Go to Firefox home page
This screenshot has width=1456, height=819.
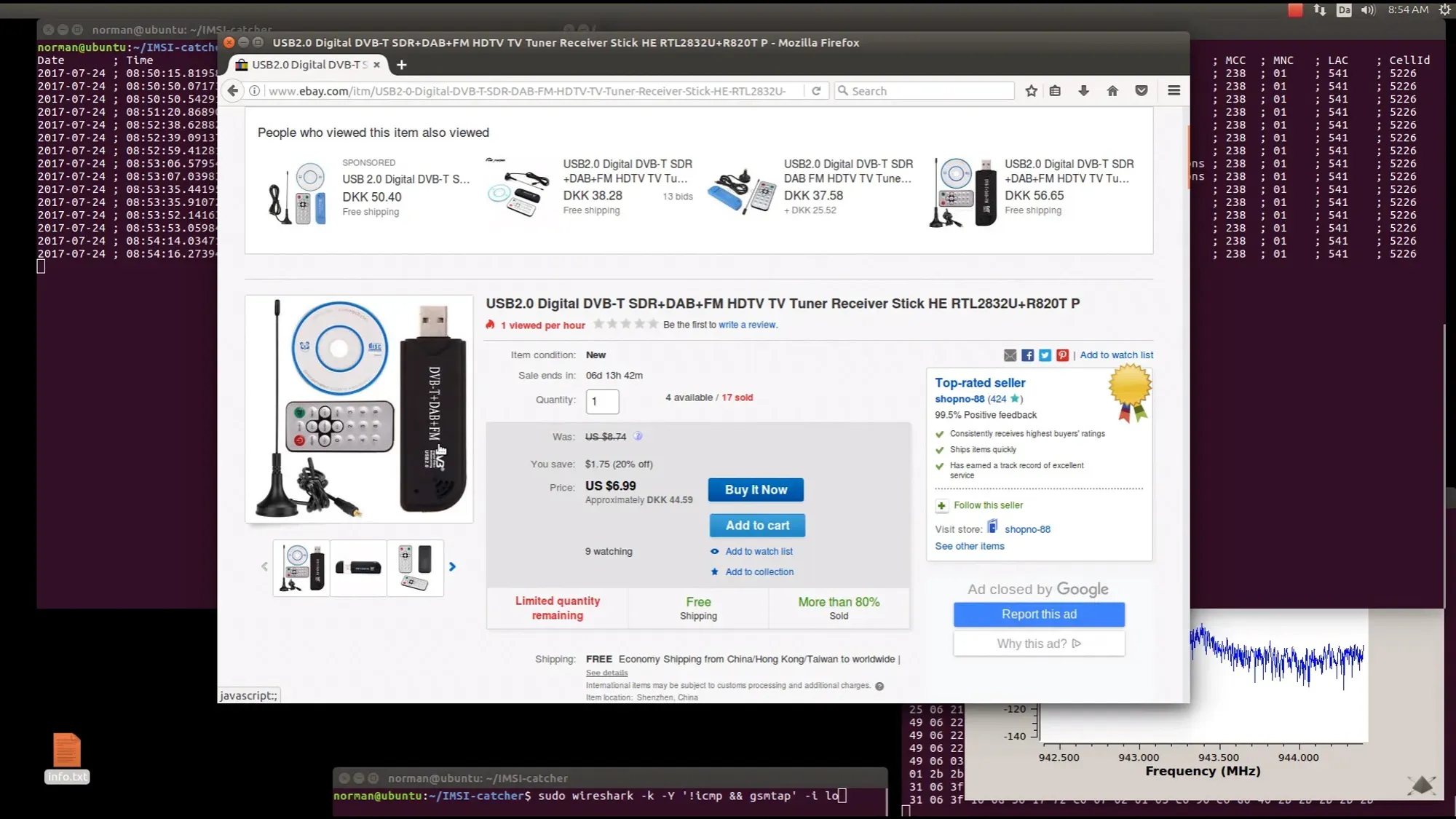tap(1112, 91)
